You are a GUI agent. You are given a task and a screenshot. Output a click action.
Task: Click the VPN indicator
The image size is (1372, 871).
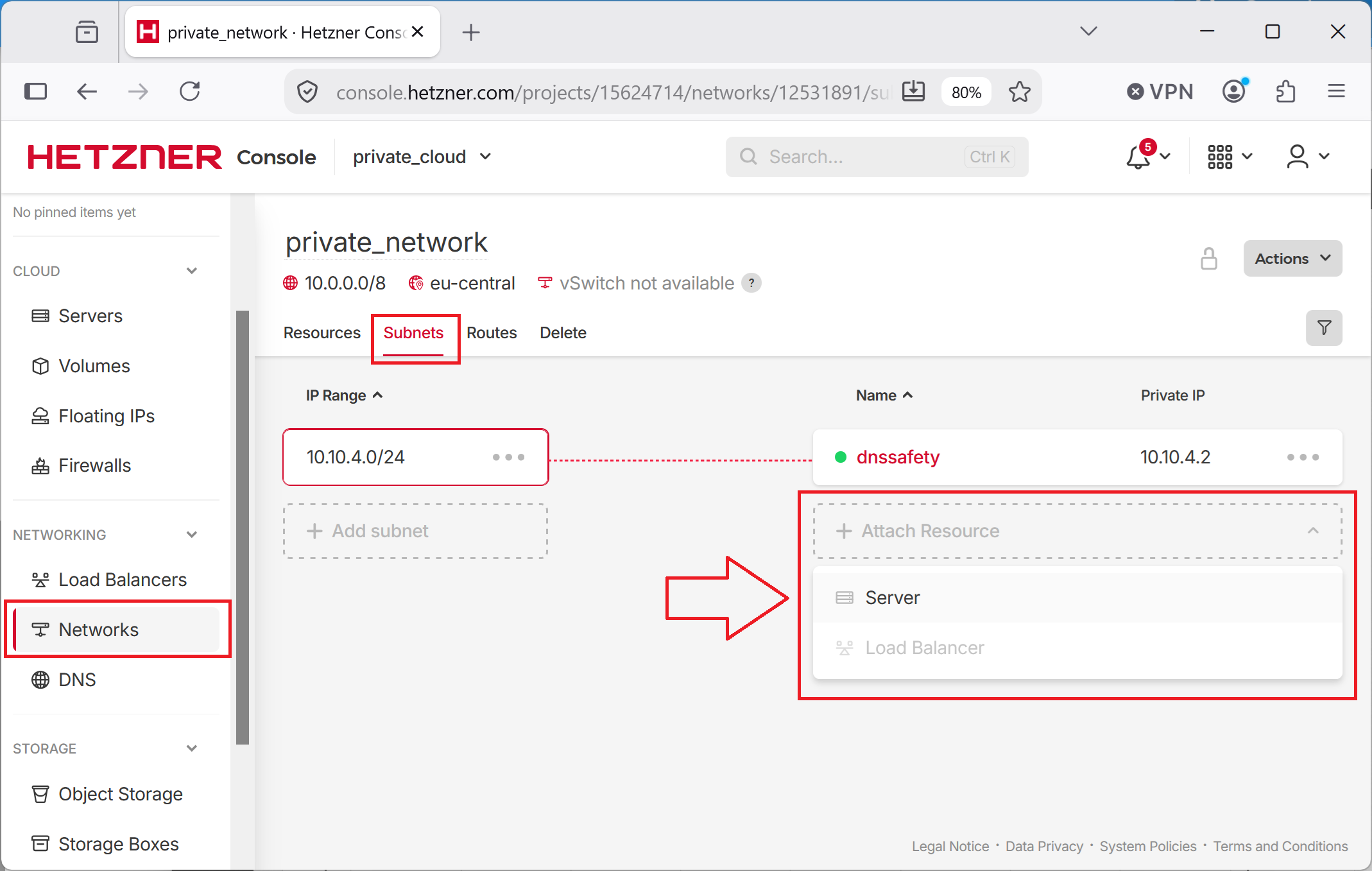[1160, 92]
